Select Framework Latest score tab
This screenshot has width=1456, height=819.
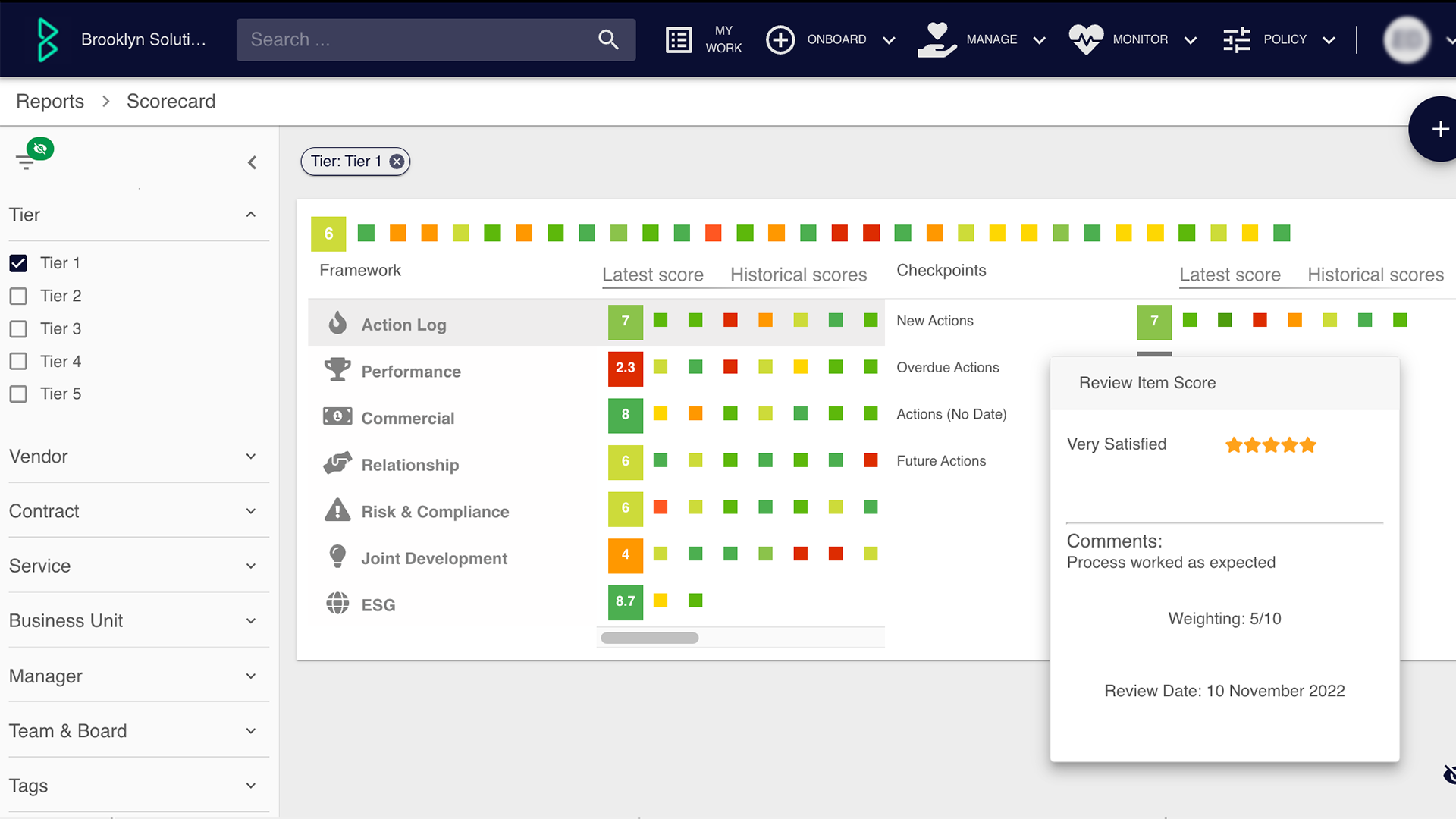pos(653,275)
